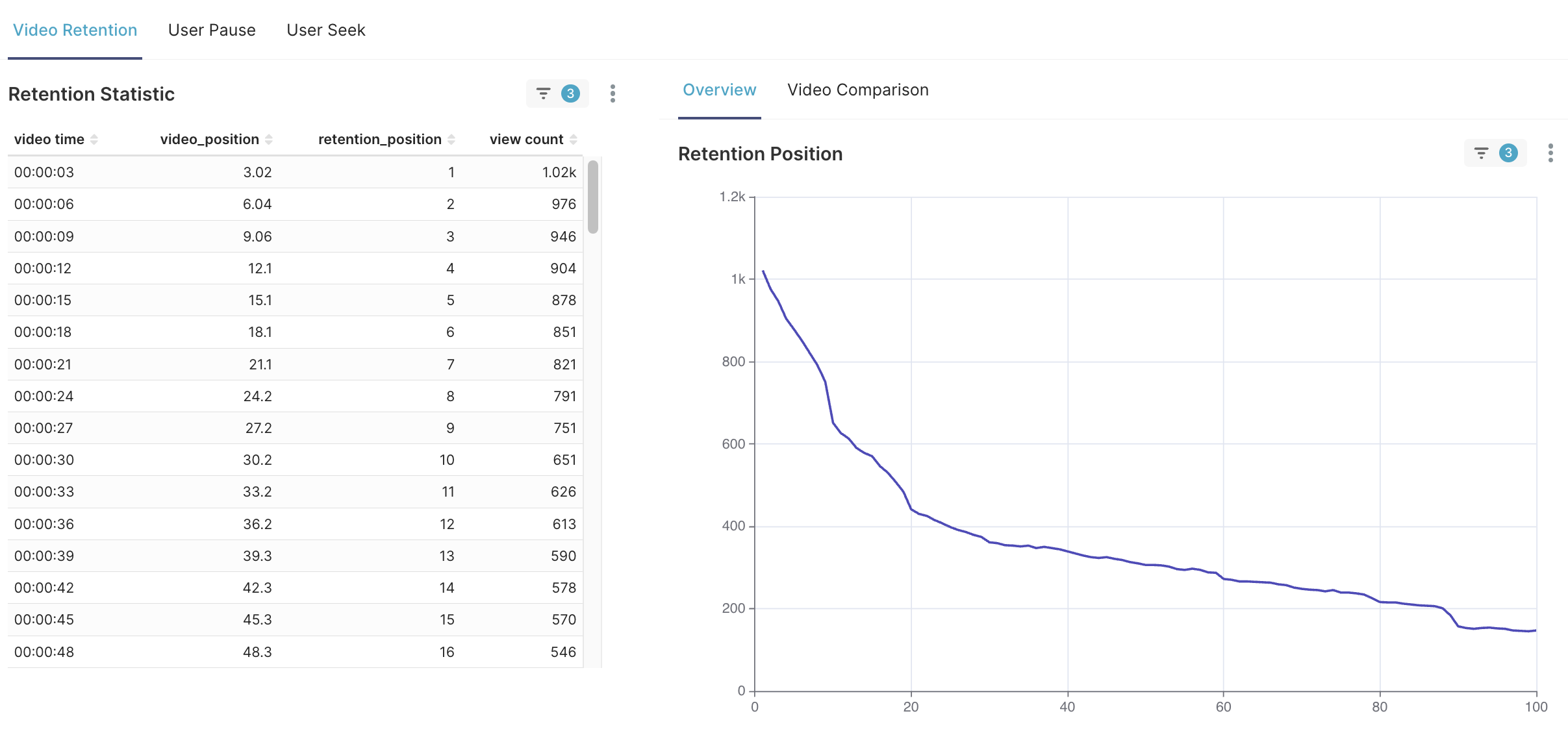Screen dimensions: 1568x731
Task: Click the video time column header label
Action: click(x=49, y=140)
